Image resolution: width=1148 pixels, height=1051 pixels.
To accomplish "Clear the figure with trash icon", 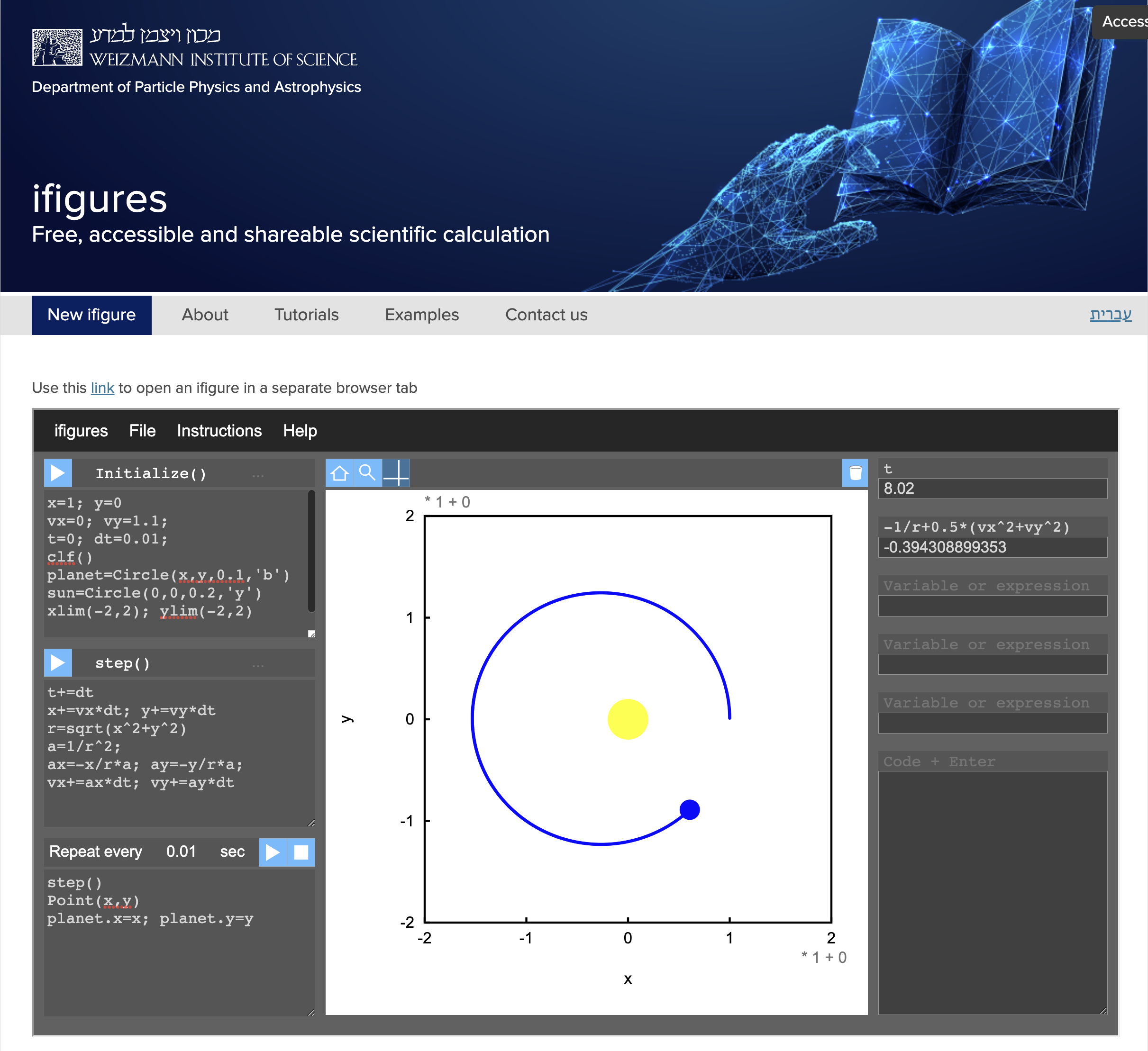I will tap(855, 473).
